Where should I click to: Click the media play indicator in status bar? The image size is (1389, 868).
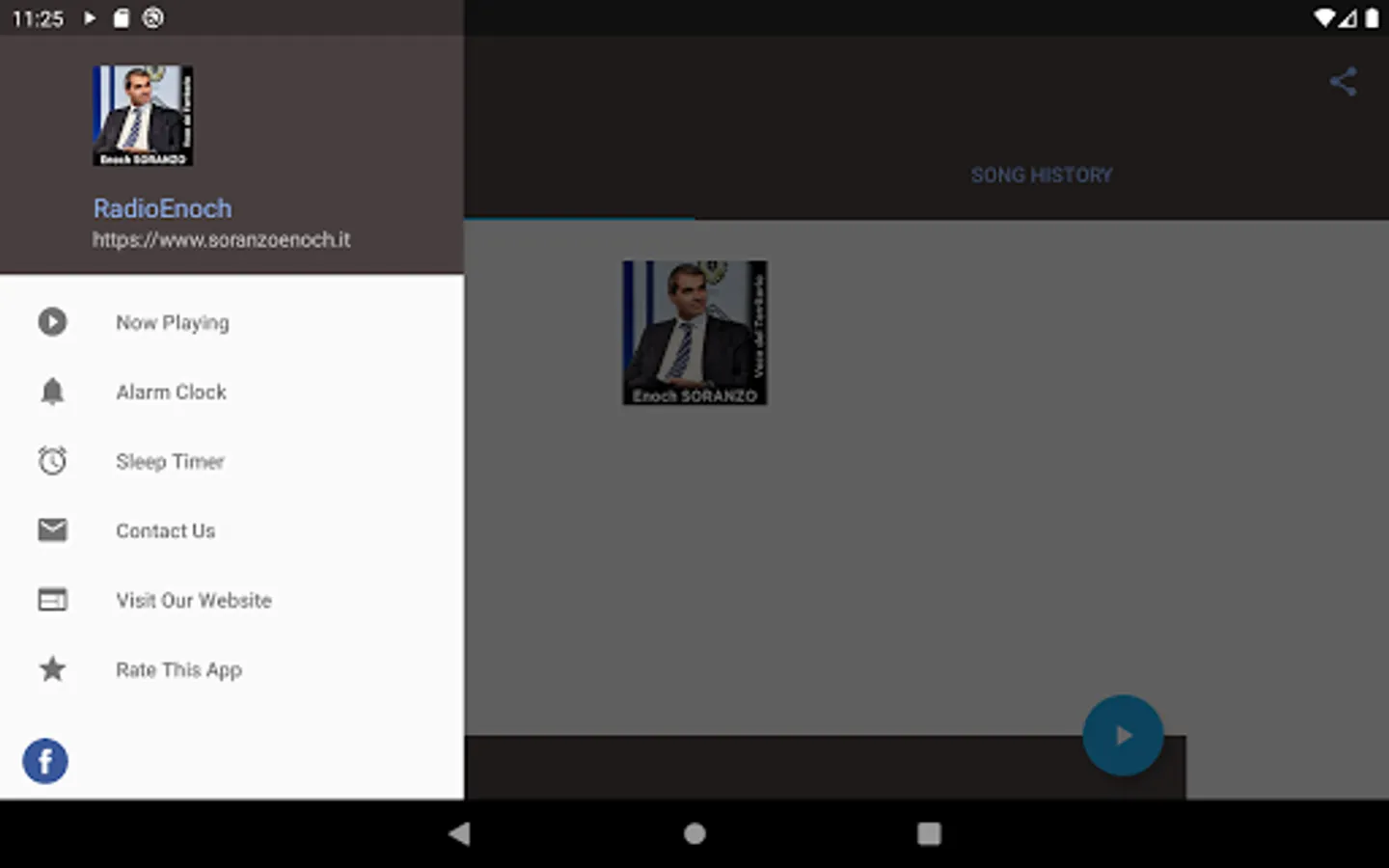[90, 18]
